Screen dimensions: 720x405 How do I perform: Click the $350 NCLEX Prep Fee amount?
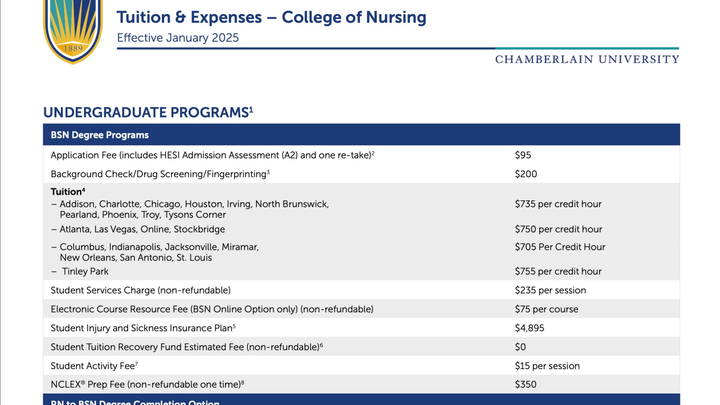click(x=527, y=384)
